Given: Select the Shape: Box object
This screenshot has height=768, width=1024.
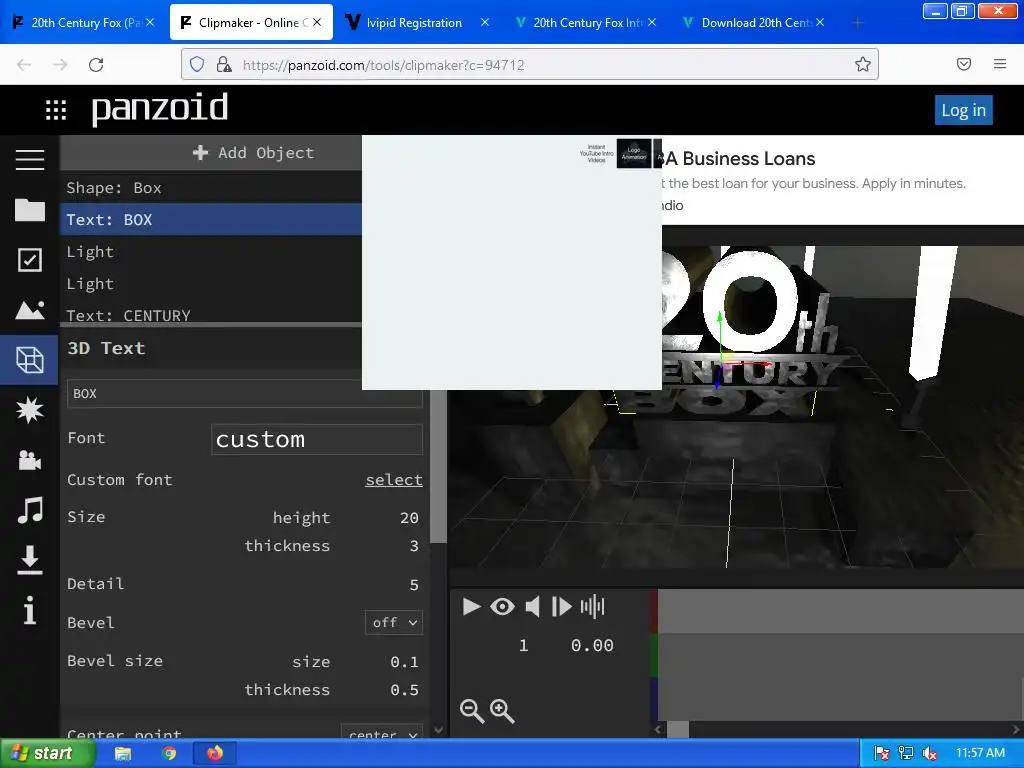Looking at the screenshot, I should coord(211,187).
